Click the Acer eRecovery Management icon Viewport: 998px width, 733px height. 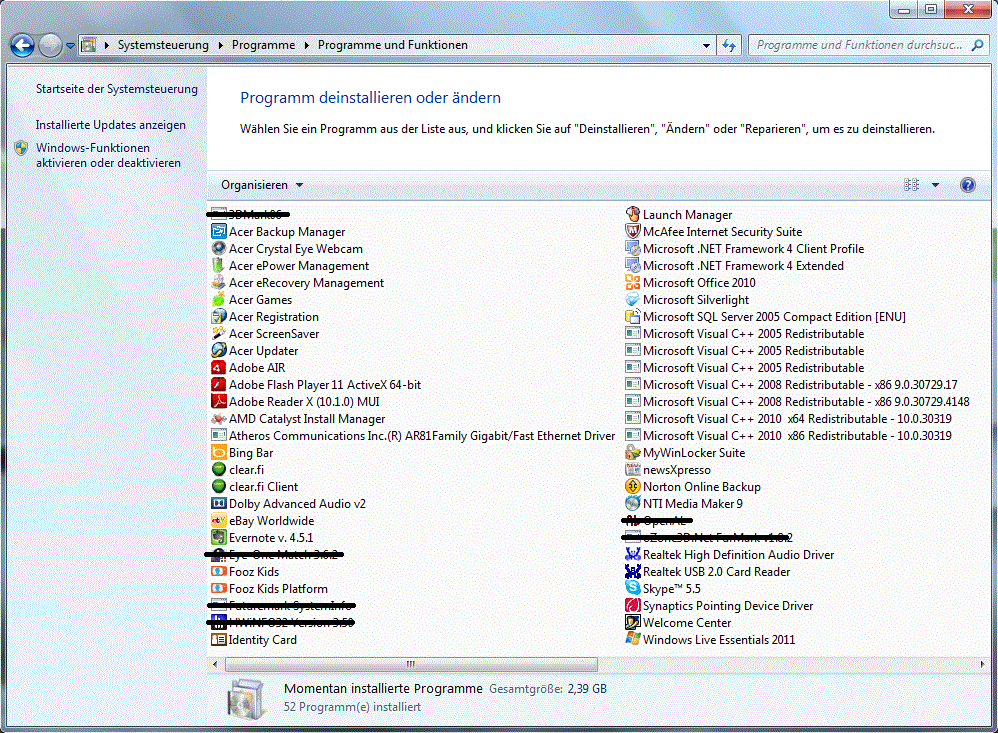pyautogui.click(x=218, y=283)
